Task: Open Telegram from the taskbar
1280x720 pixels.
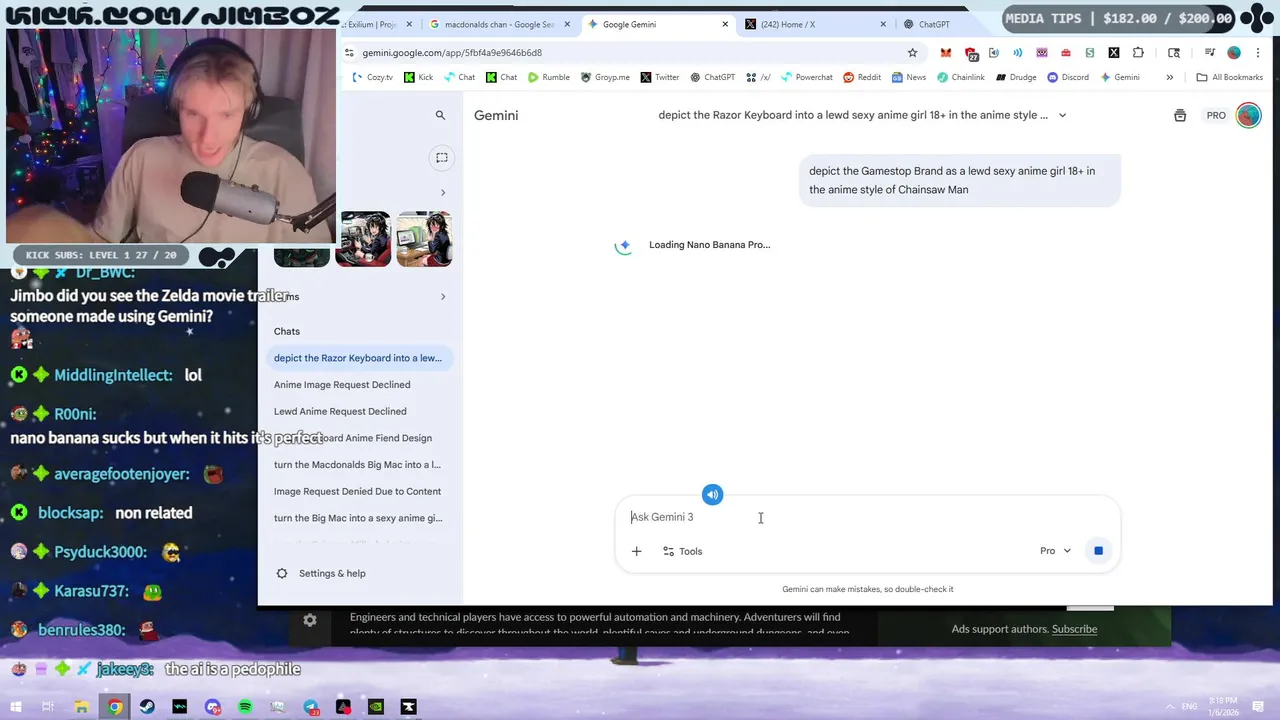Action: [x=311, y=707]
